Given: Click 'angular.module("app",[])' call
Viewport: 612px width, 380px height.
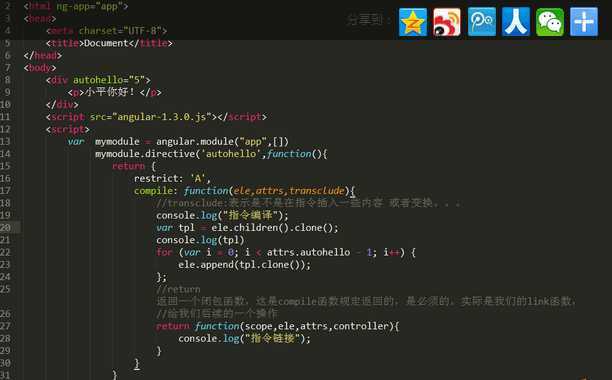Looking at the screenshot, I should (222, 141).
